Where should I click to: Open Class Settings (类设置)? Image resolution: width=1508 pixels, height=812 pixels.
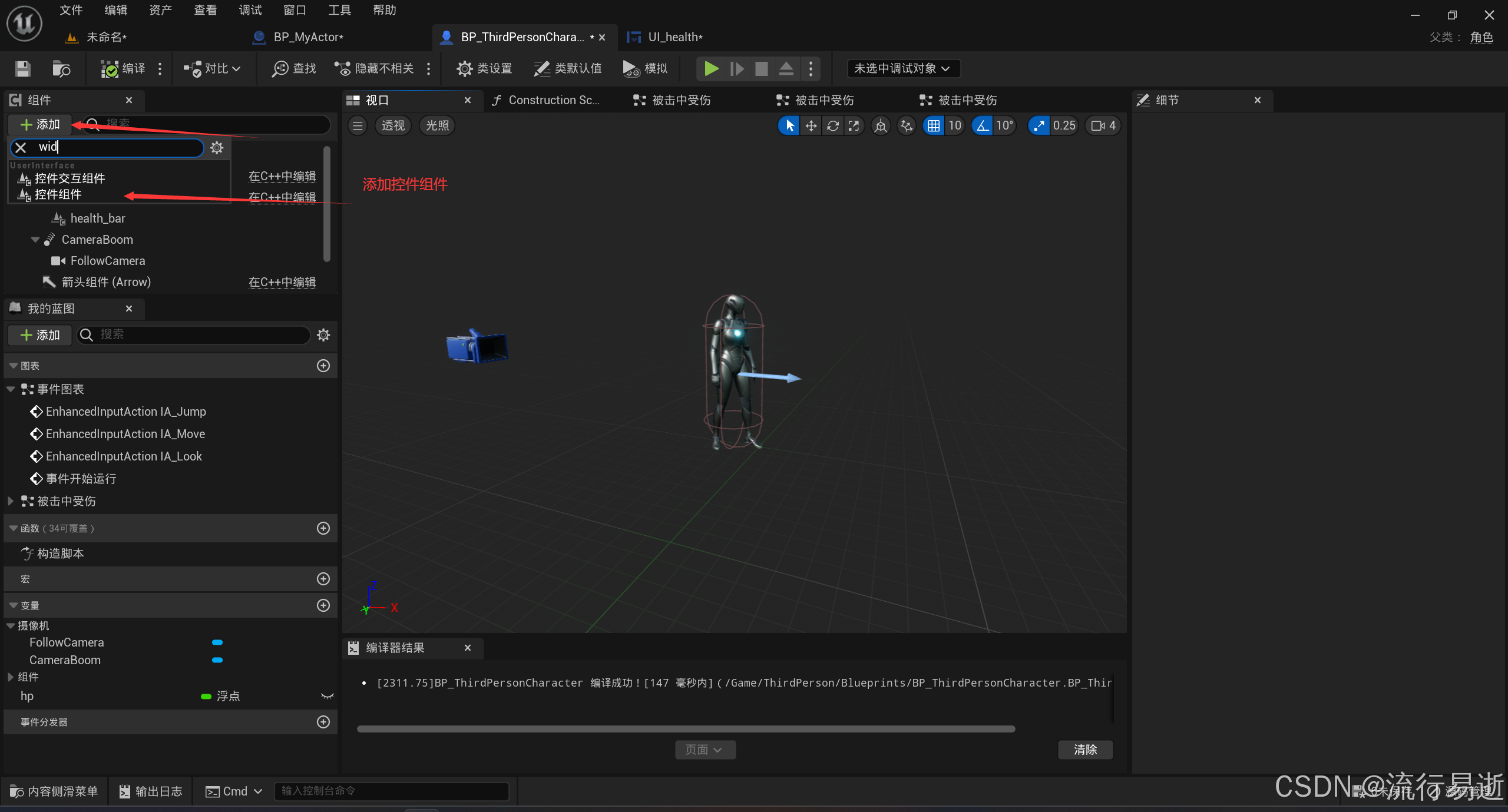[x=484, y=69]
